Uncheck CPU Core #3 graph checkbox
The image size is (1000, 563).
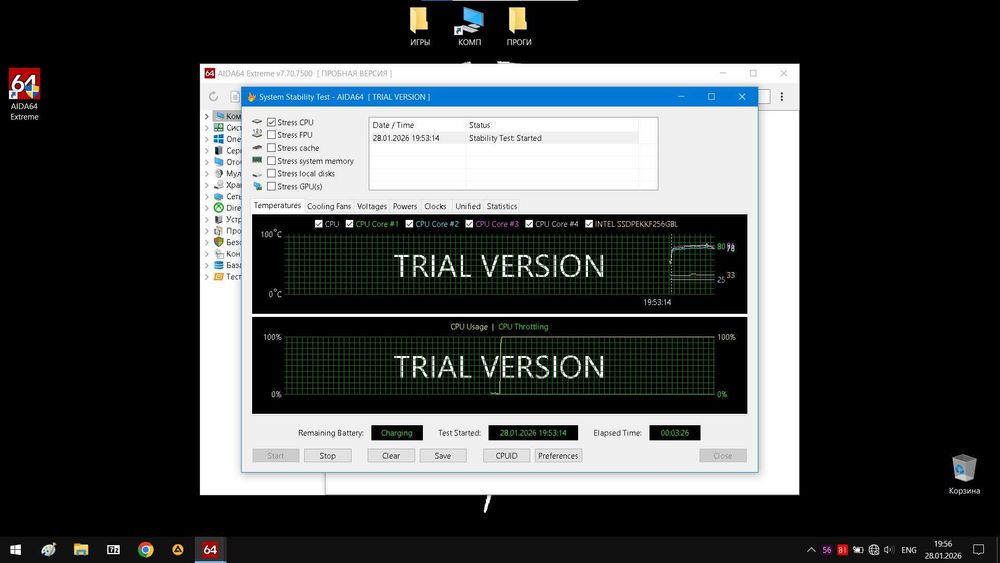click(469, 224)
